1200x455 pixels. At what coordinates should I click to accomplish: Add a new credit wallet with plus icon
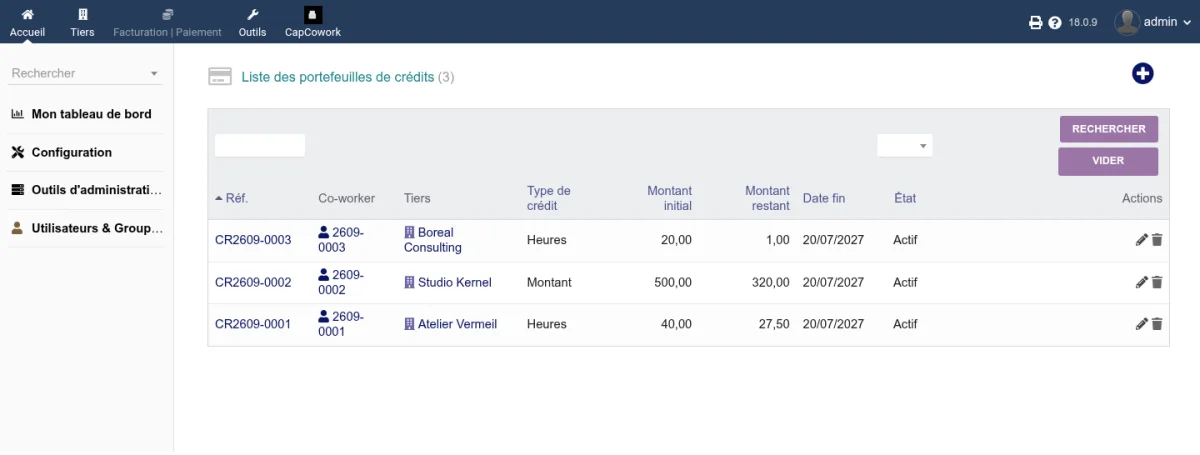tap(1143, 73)
